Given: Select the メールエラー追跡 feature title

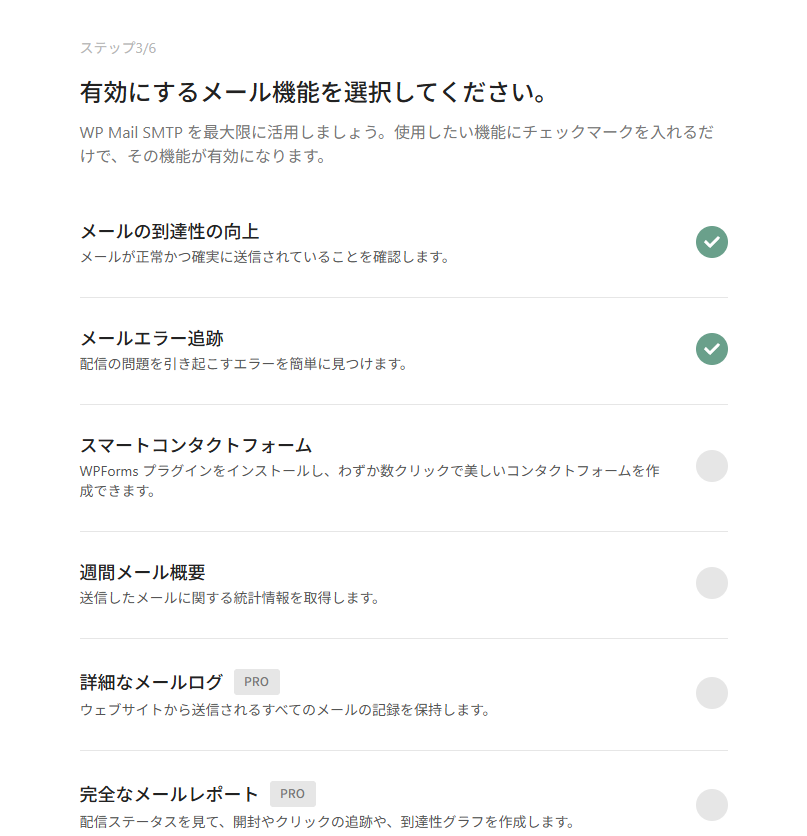Looking at the screenshot, I should 152,339.
